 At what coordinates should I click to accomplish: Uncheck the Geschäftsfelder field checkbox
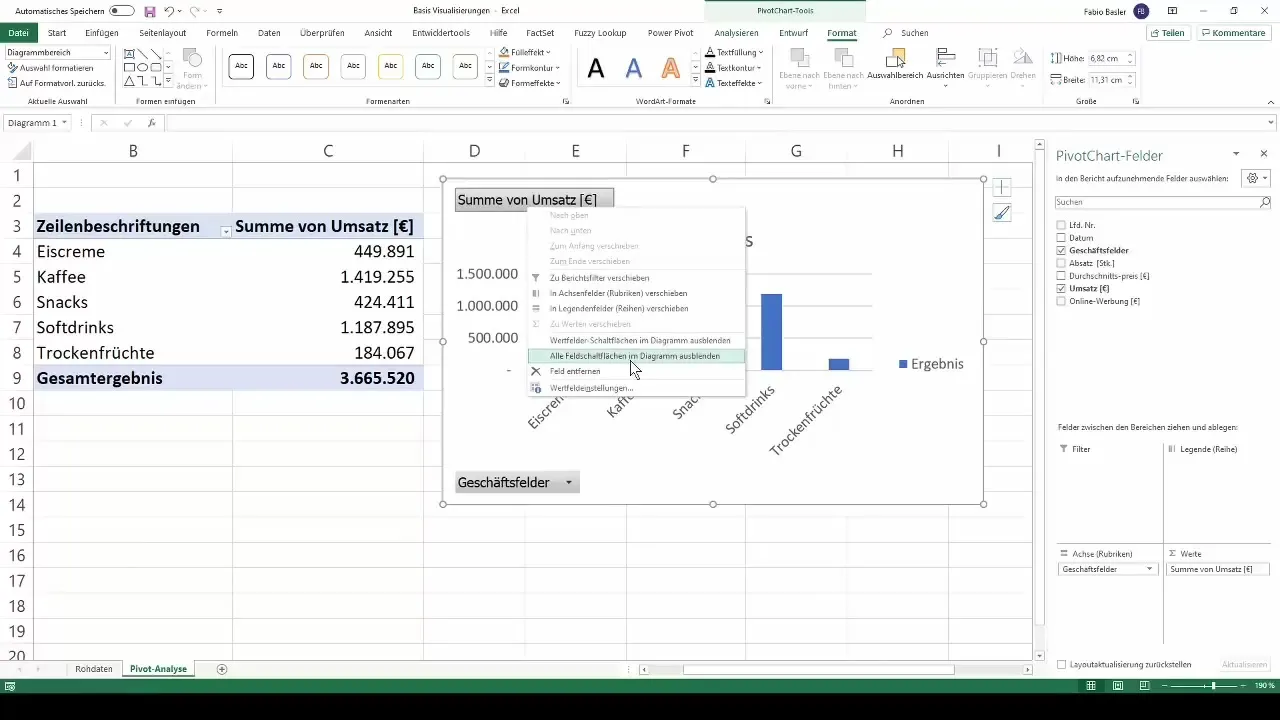[1062, 250]
